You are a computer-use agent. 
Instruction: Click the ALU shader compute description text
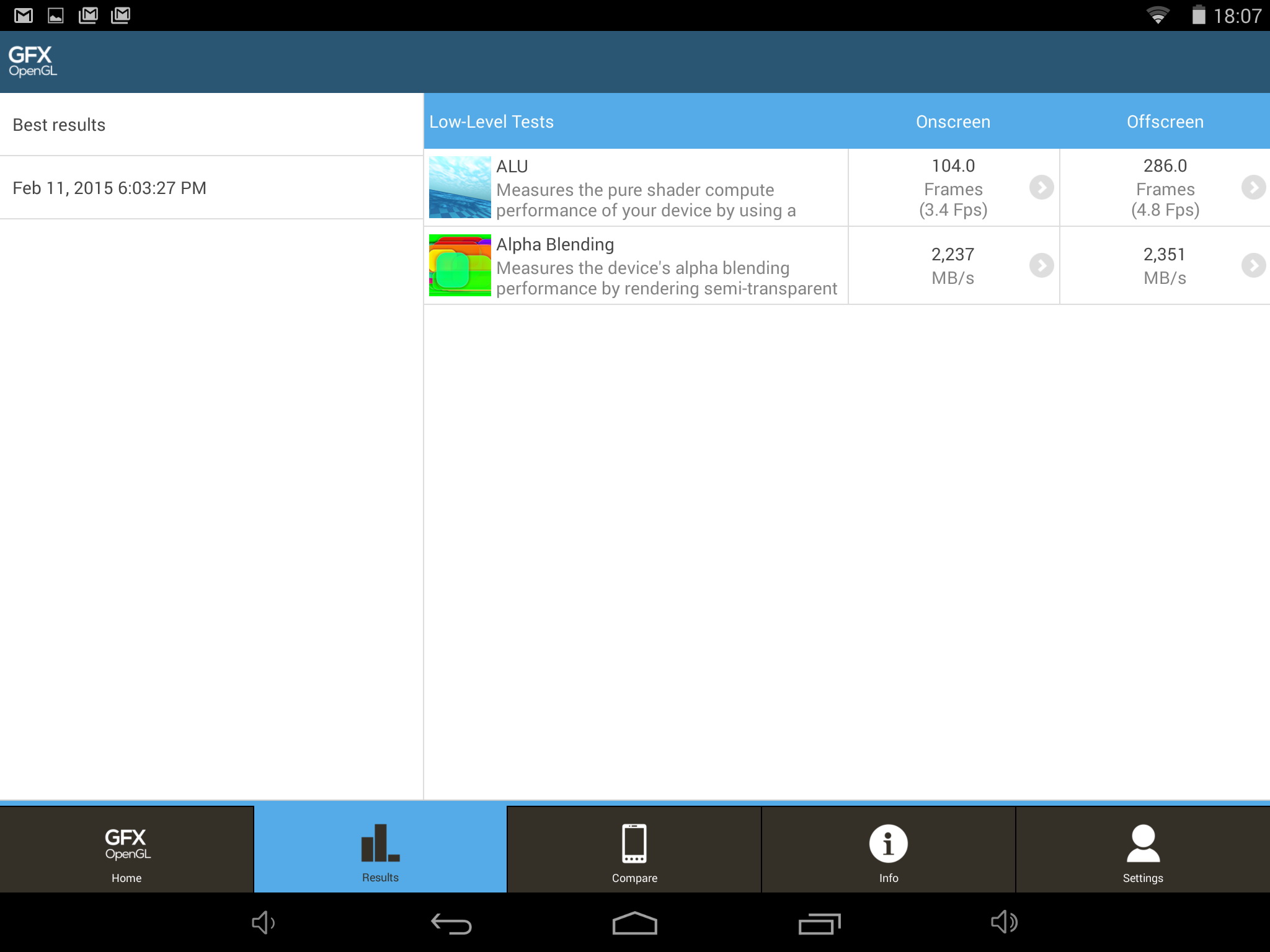pos(646,200)
